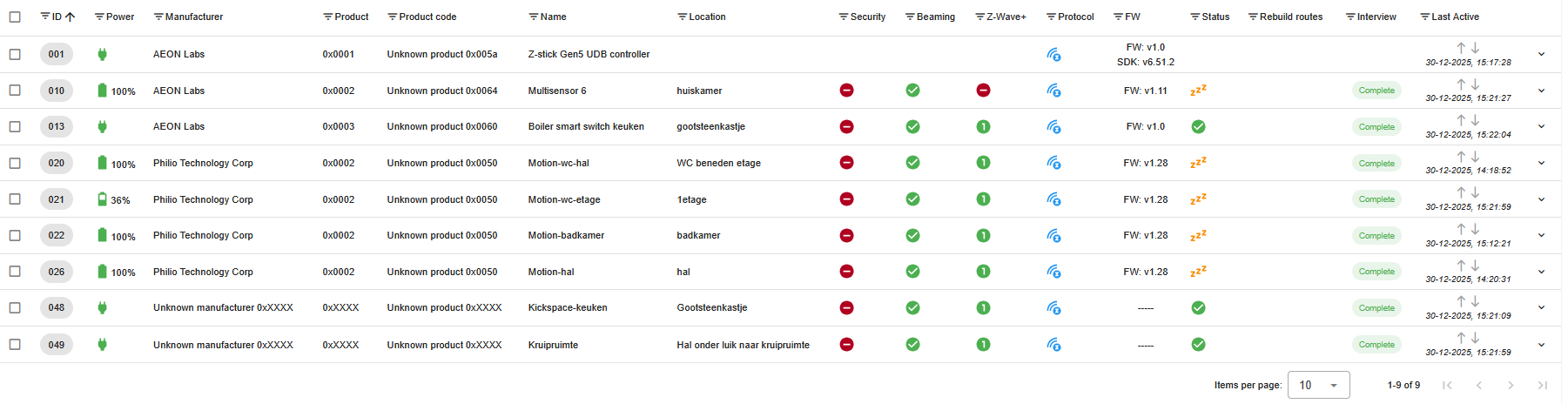This screenshot has height=404, width=1568.
Task: Sort the table by Last Active column
Action: 1455,17
